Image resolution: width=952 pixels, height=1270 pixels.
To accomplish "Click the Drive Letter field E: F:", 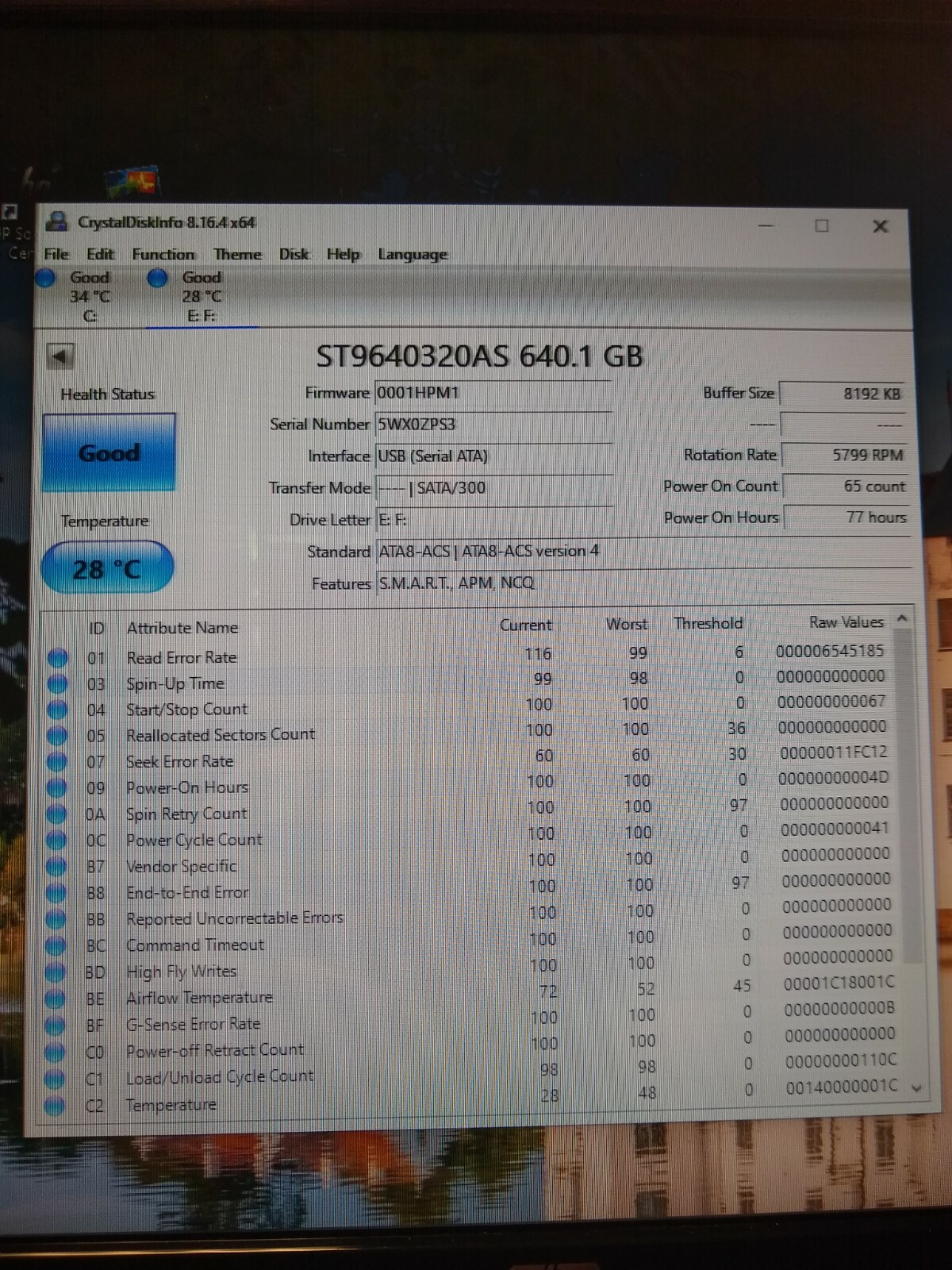I will point(494,519).
